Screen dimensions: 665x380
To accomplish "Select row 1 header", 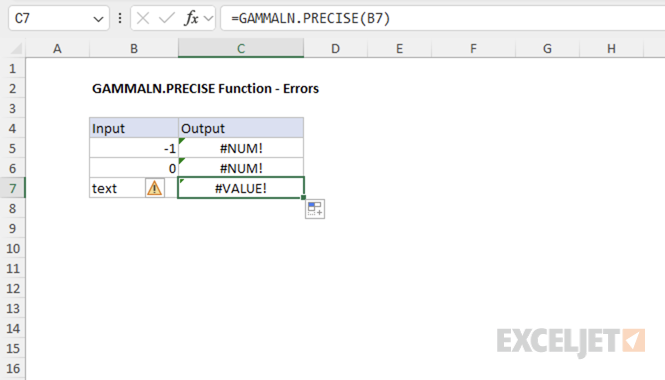I will click(x=13, y=68).
